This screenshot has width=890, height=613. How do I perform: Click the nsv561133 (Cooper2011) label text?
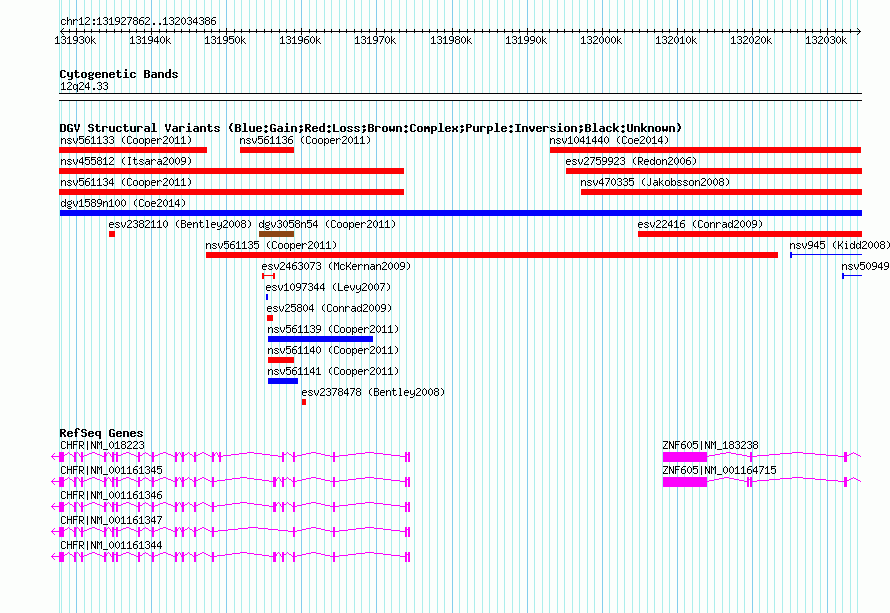[x=126, y=140]
